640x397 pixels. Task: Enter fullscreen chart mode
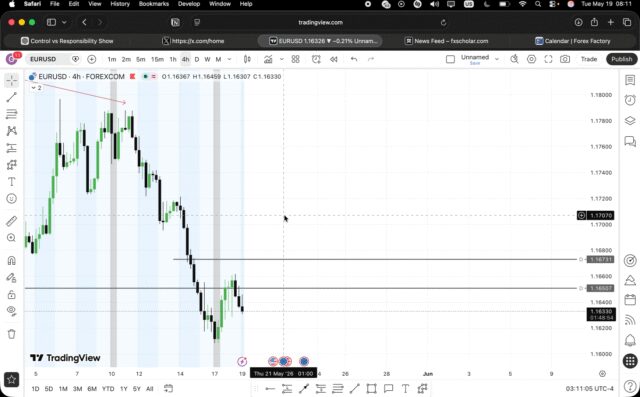[548, 59]
